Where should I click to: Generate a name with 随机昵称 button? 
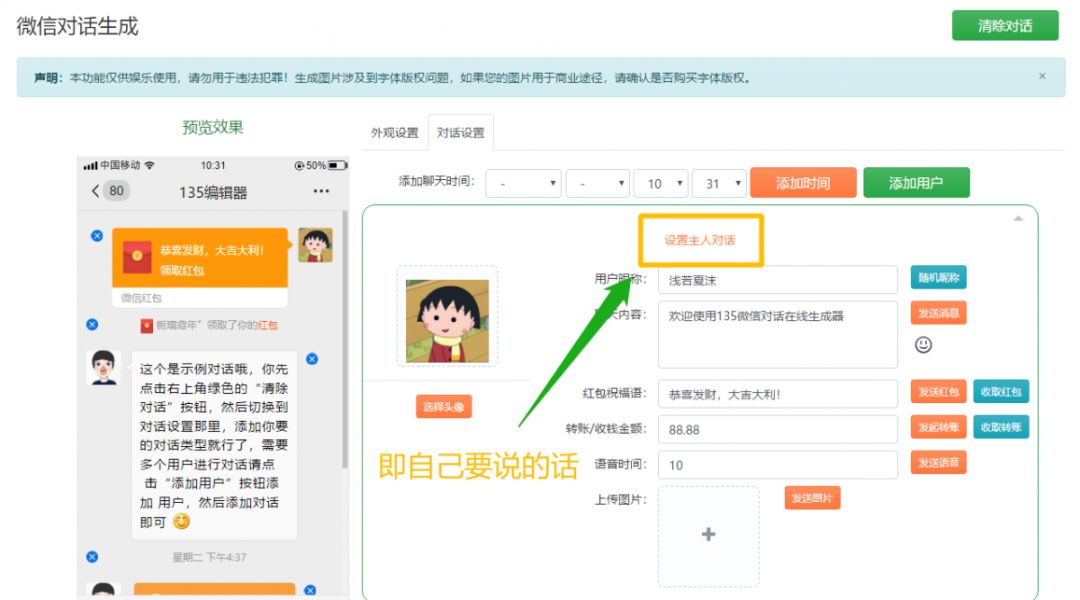click(x=938, y=278)
